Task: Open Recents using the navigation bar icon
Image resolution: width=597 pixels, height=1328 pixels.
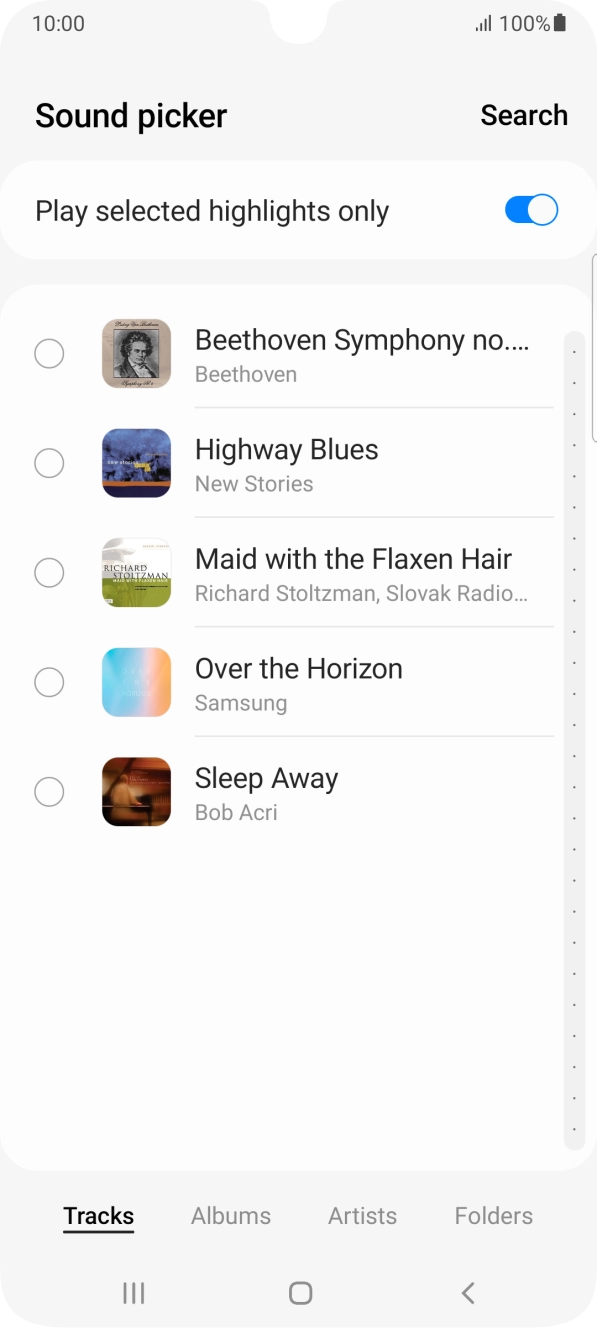Action: click(132, 1292)
